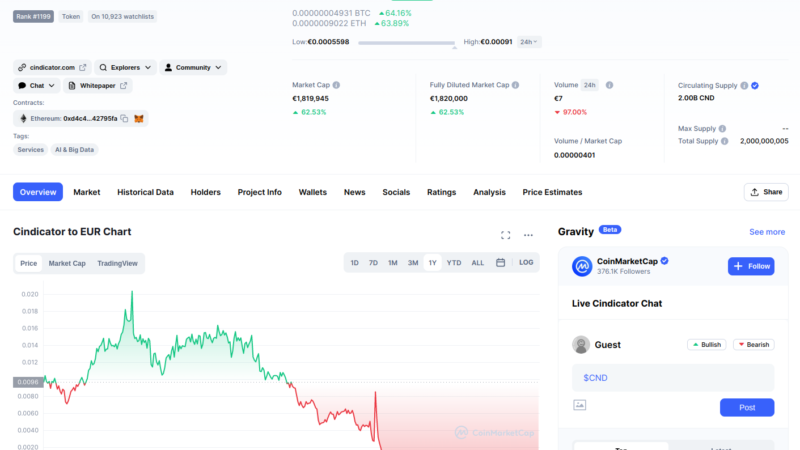
Task: Expand the Explorers dropdown
Action: (126, 67)
